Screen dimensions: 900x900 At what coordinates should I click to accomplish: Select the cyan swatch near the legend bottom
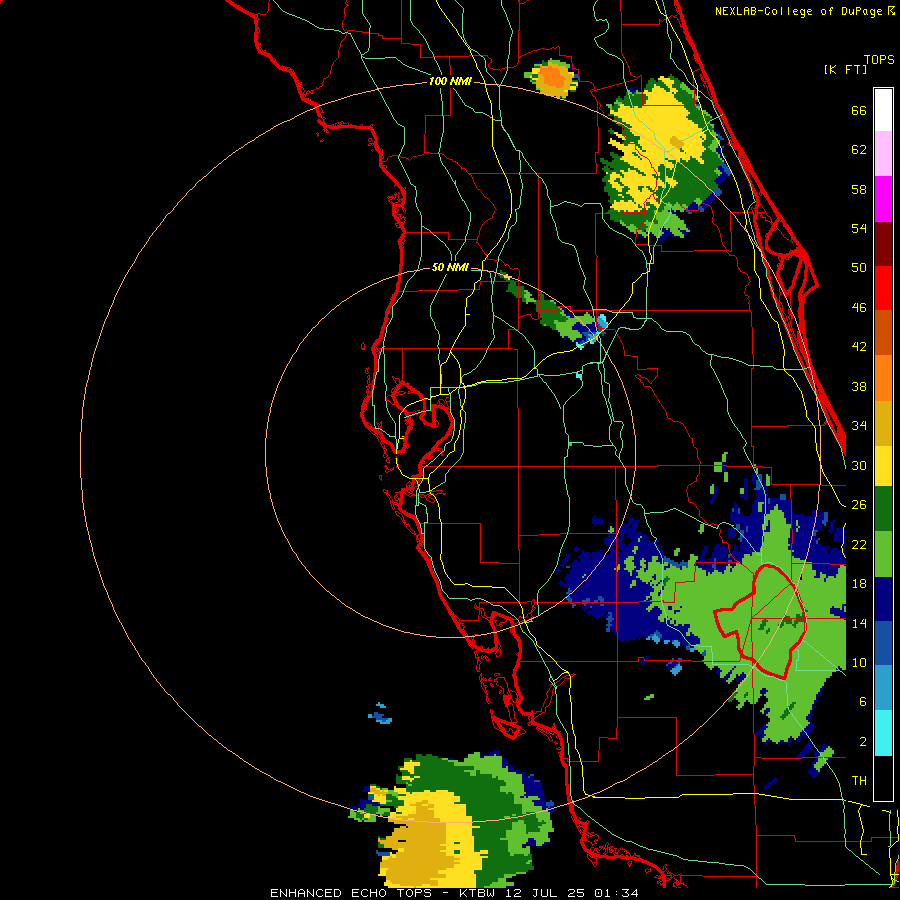883,733
